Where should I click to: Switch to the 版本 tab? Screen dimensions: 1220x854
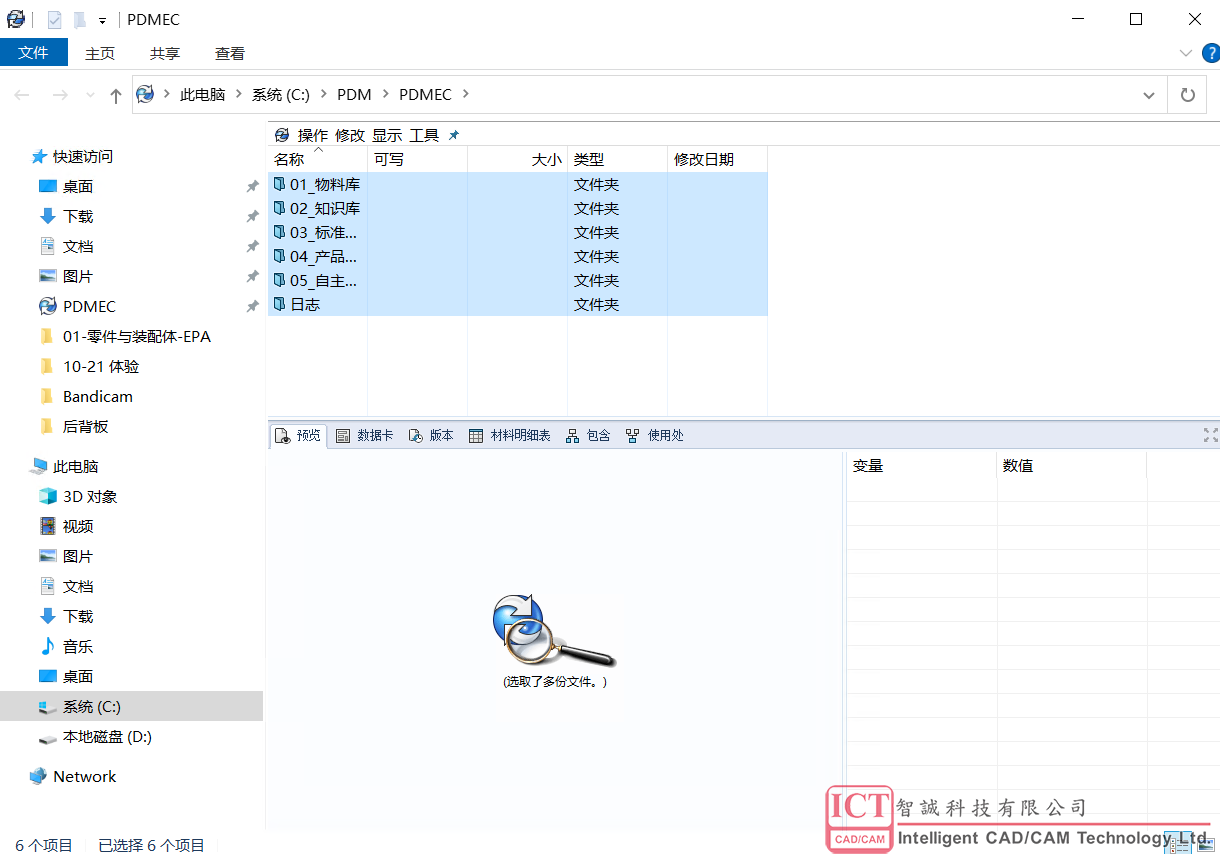pyautogui.click(x=431, y=436)
